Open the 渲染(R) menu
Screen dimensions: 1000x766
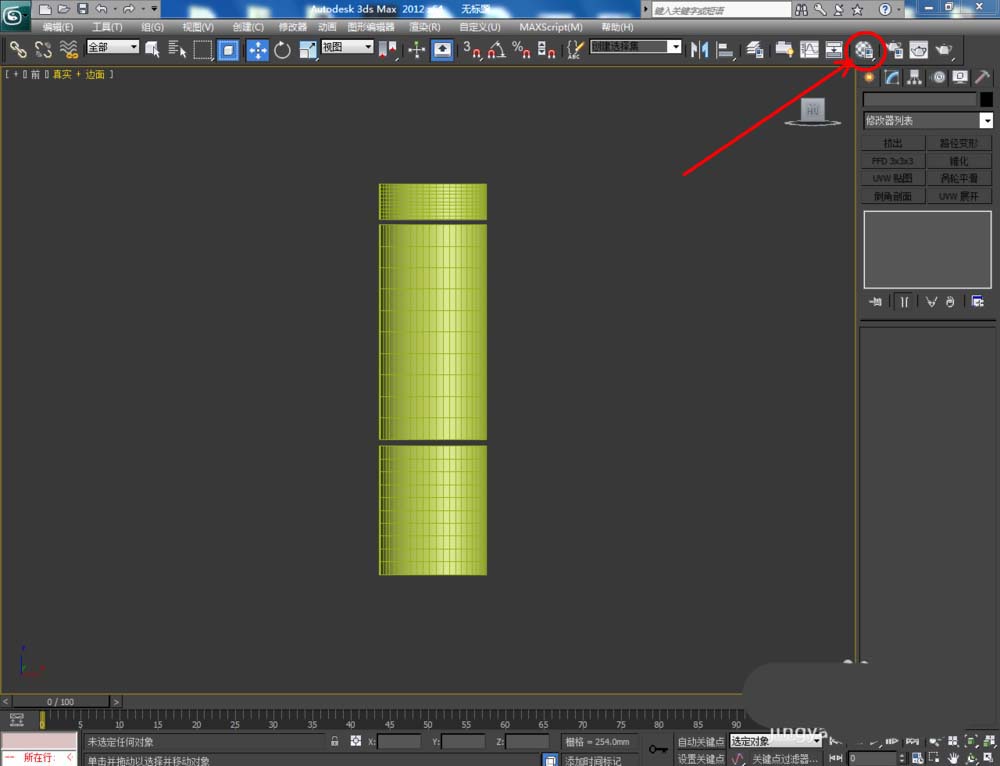pos(423,27)
